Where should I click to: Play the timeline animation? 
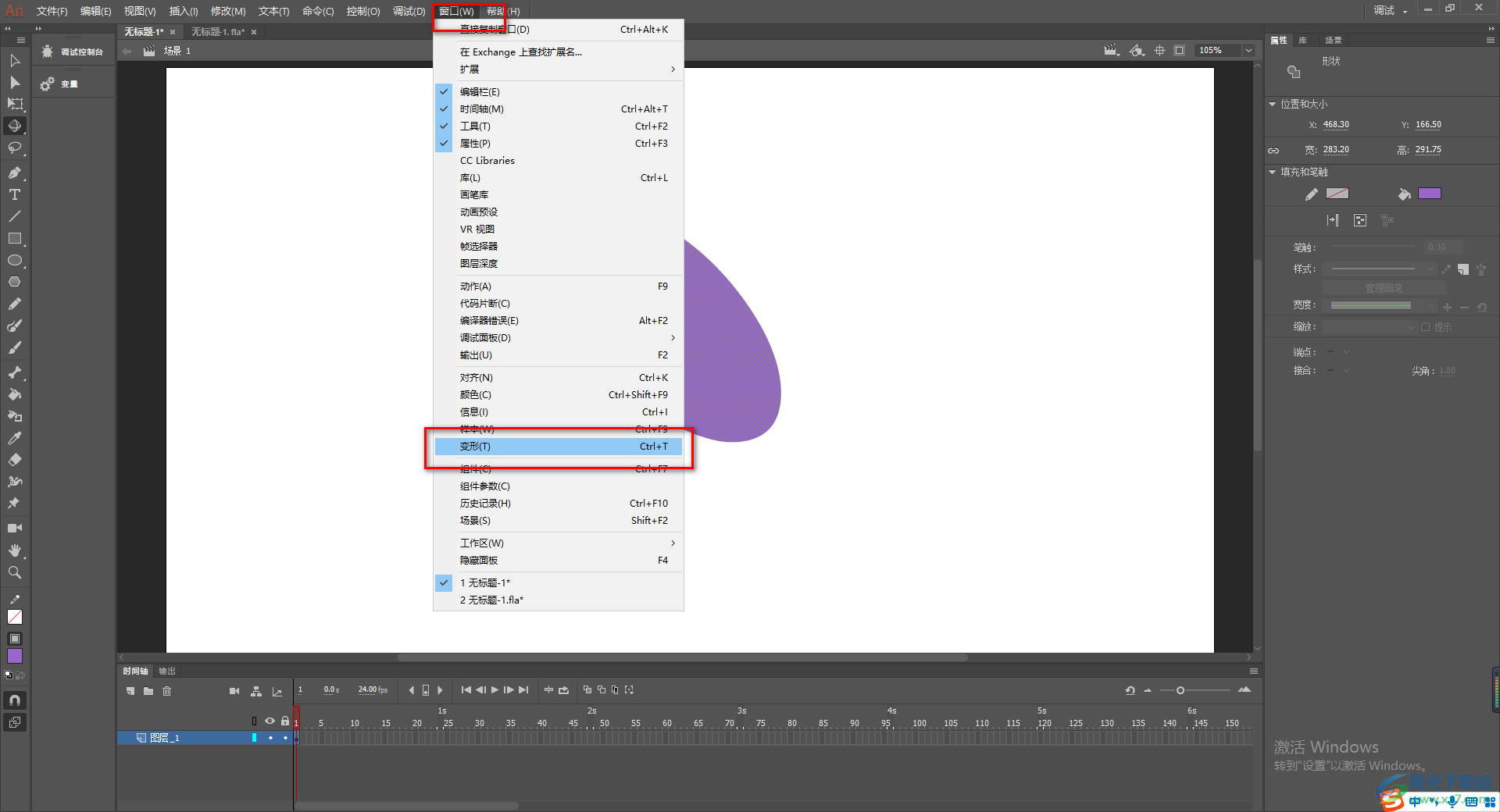pyautogui.click(x=495, y=690)
